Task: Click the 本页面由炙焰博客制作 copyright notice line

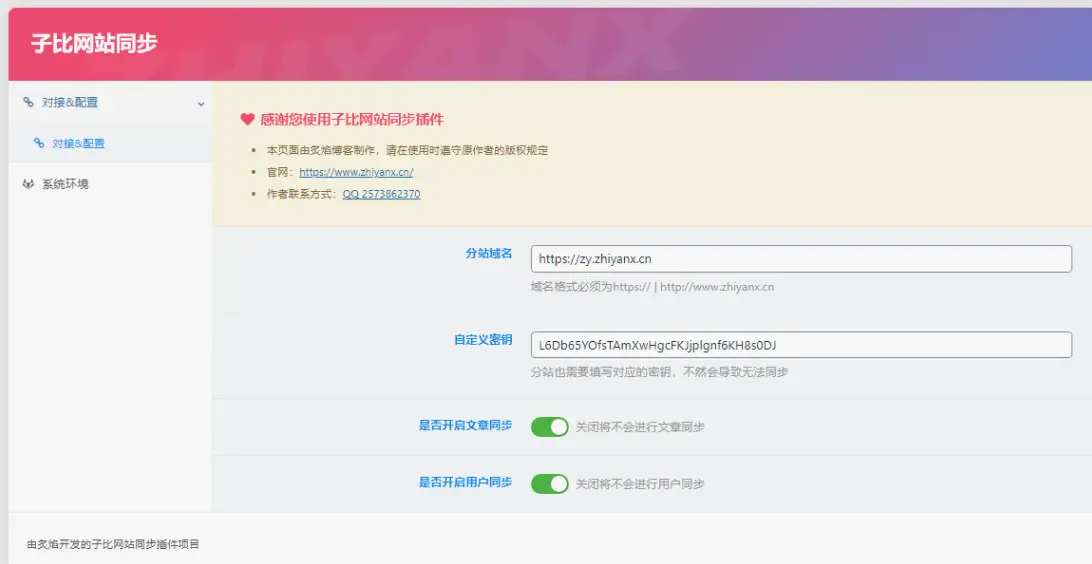Action: coord(407,150)
